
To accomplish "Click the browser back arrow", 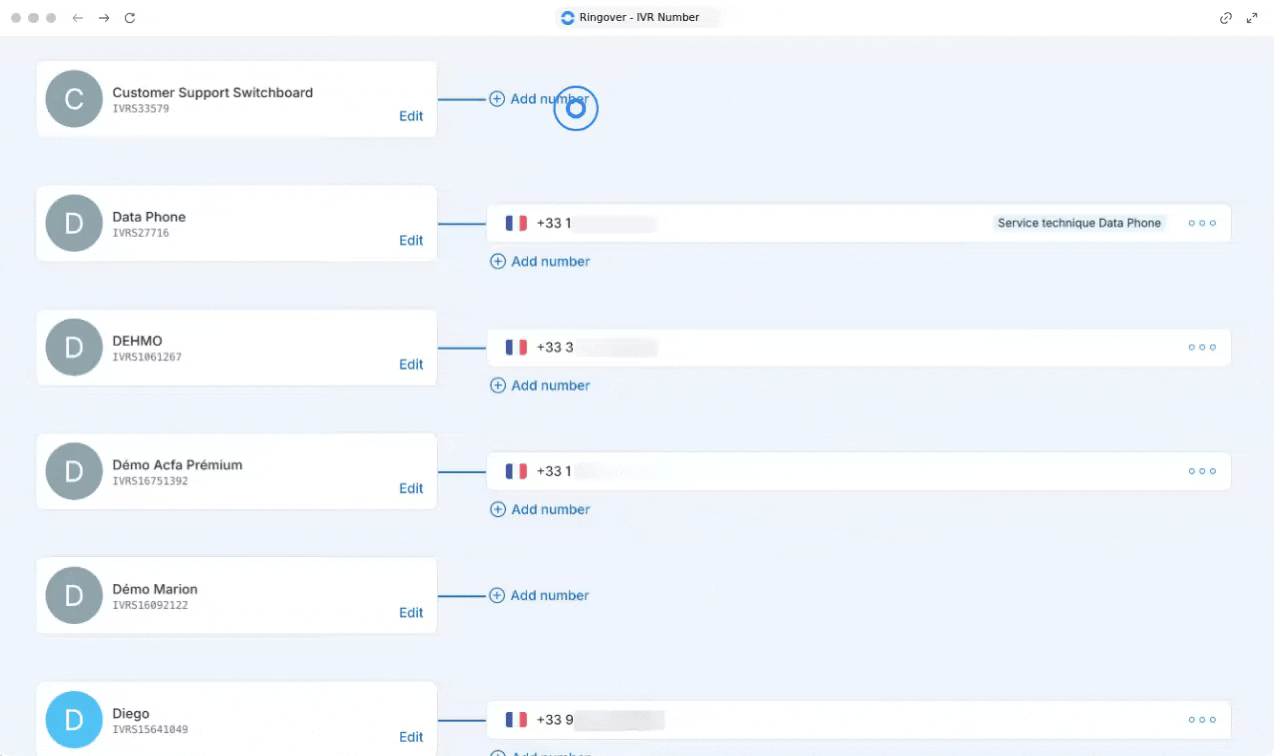I will coord(78,18).
